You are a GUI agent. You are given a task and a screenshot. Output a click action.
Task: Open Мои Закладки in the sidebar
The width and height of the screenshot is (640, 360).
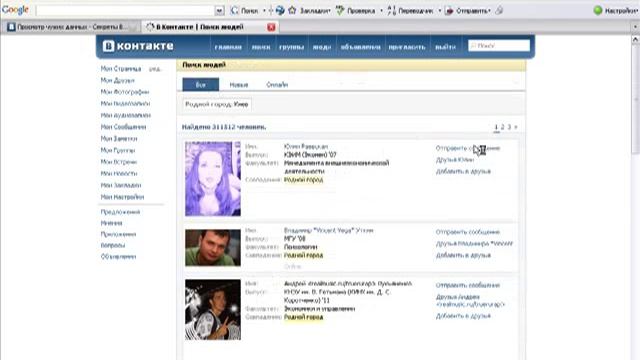point(121,185)
